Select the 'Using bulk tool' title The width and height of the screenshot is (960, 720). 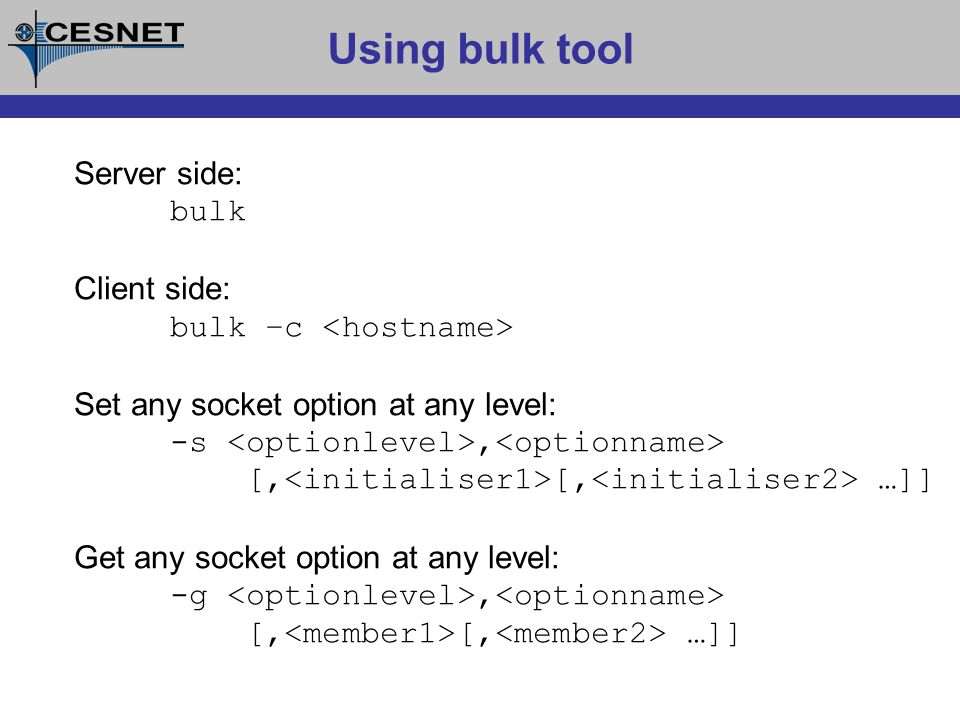click(481, 49)
